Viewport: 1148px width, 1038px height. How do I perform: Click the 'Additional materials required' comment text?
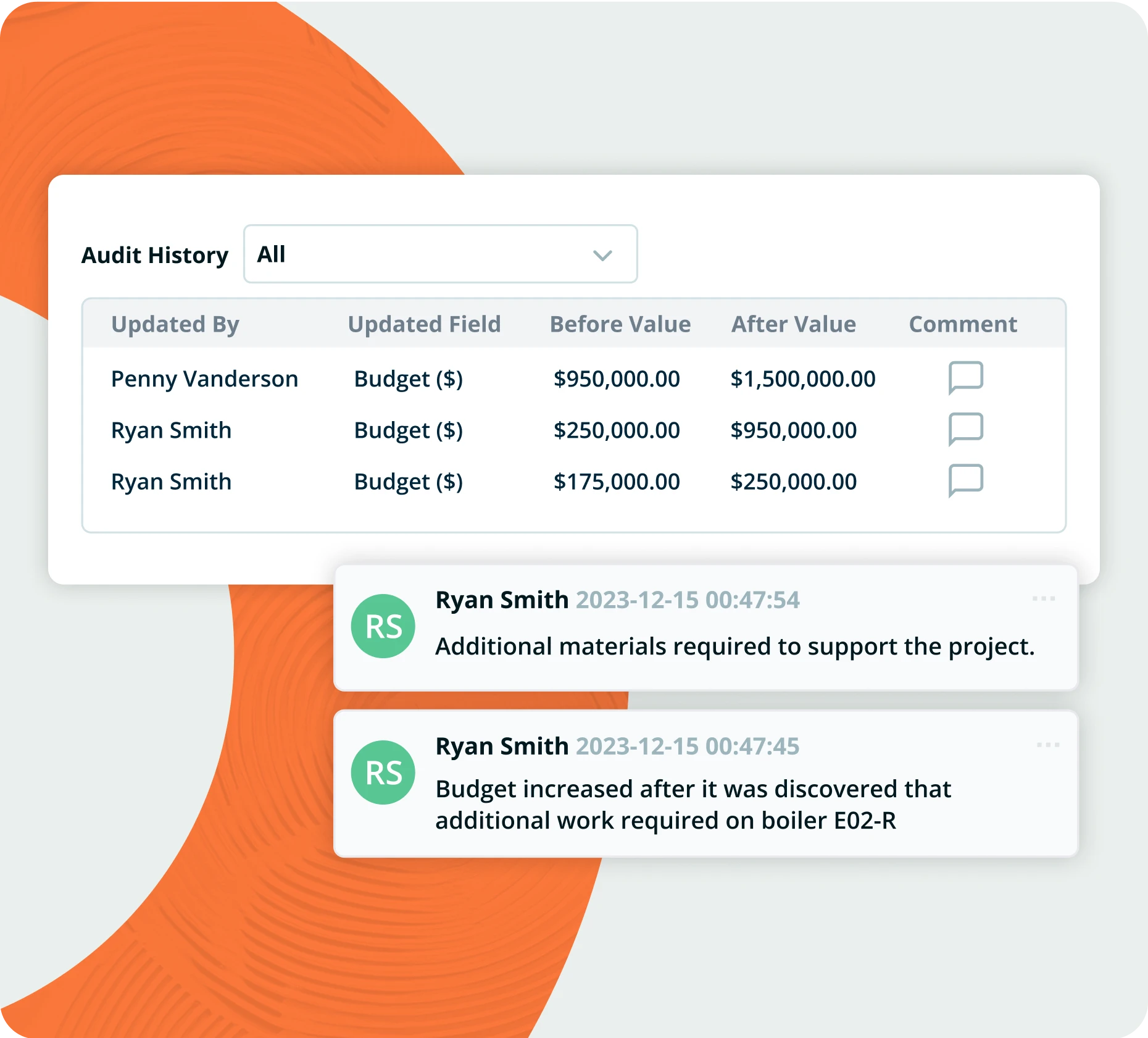734,647
